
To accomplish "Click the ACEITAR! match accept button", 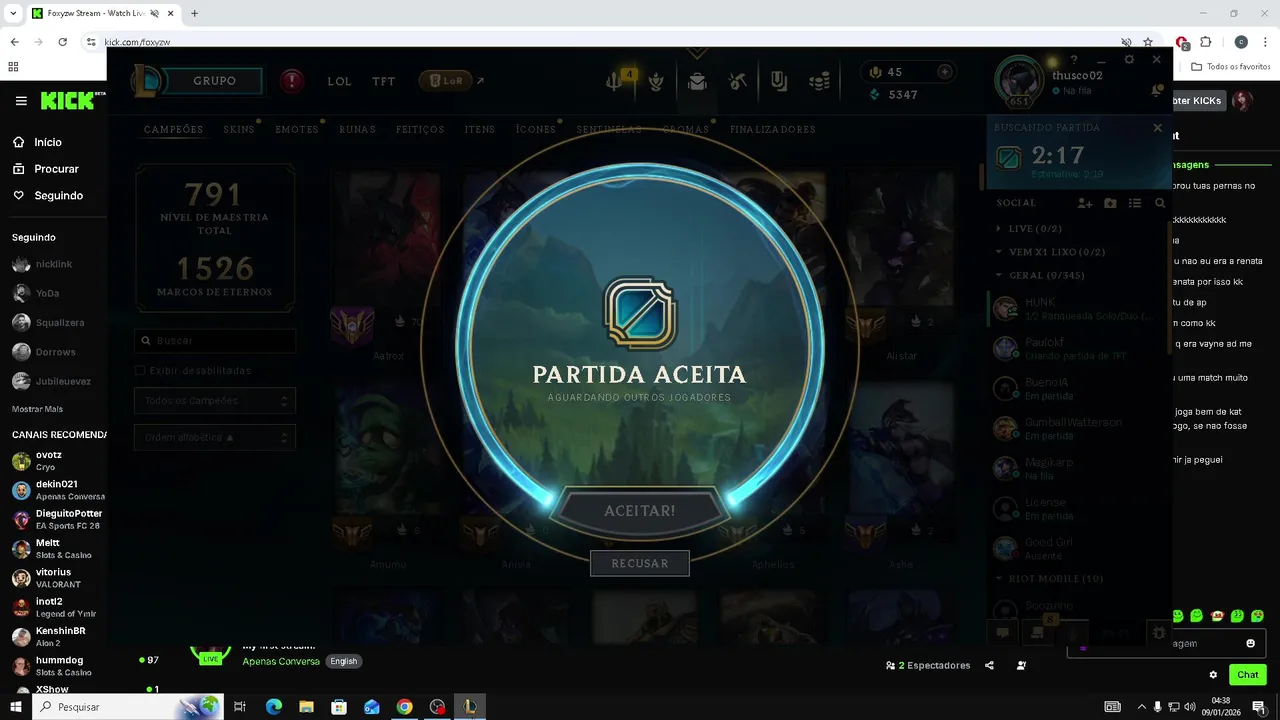I will [640, 511].
